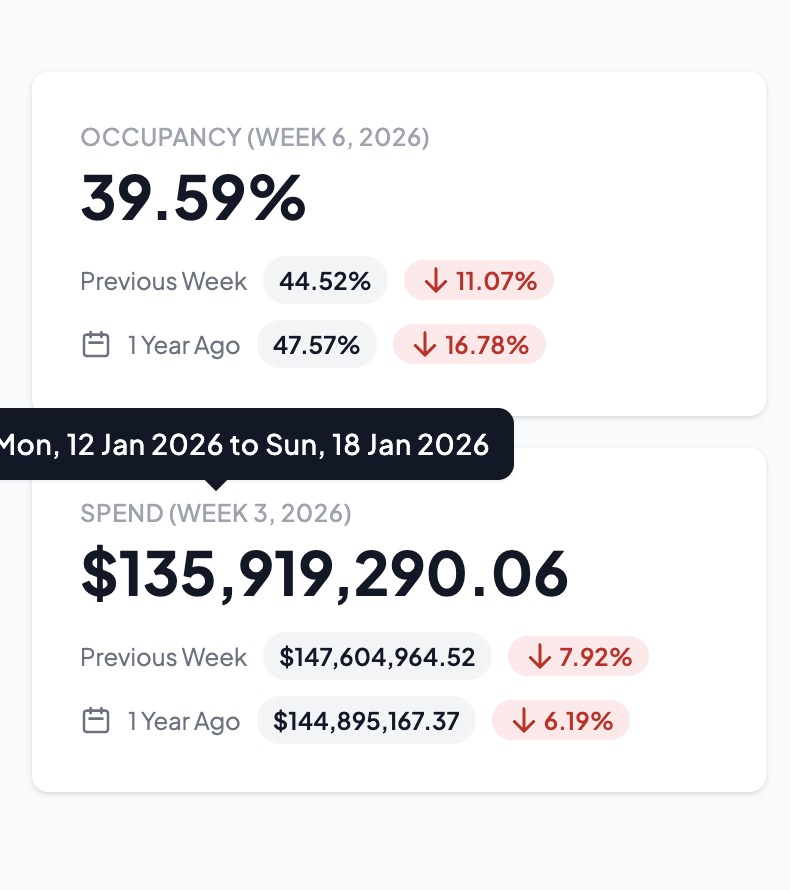790x890 pixels.
Task: Click the $135,919,290.06 spend total
Action: [x=324, y=573]
